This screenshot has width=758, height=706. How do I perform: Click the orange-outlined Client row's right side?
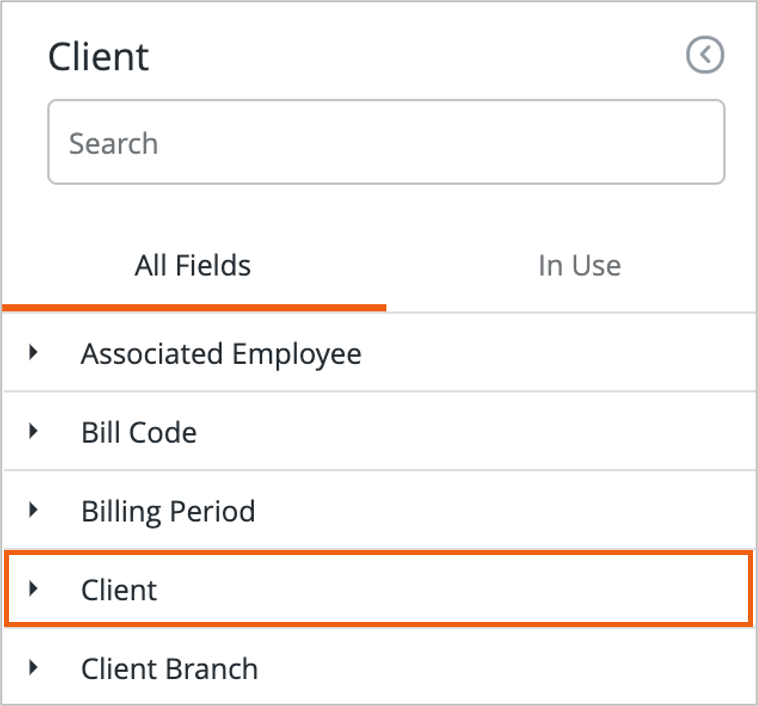(x=600, y=590)
